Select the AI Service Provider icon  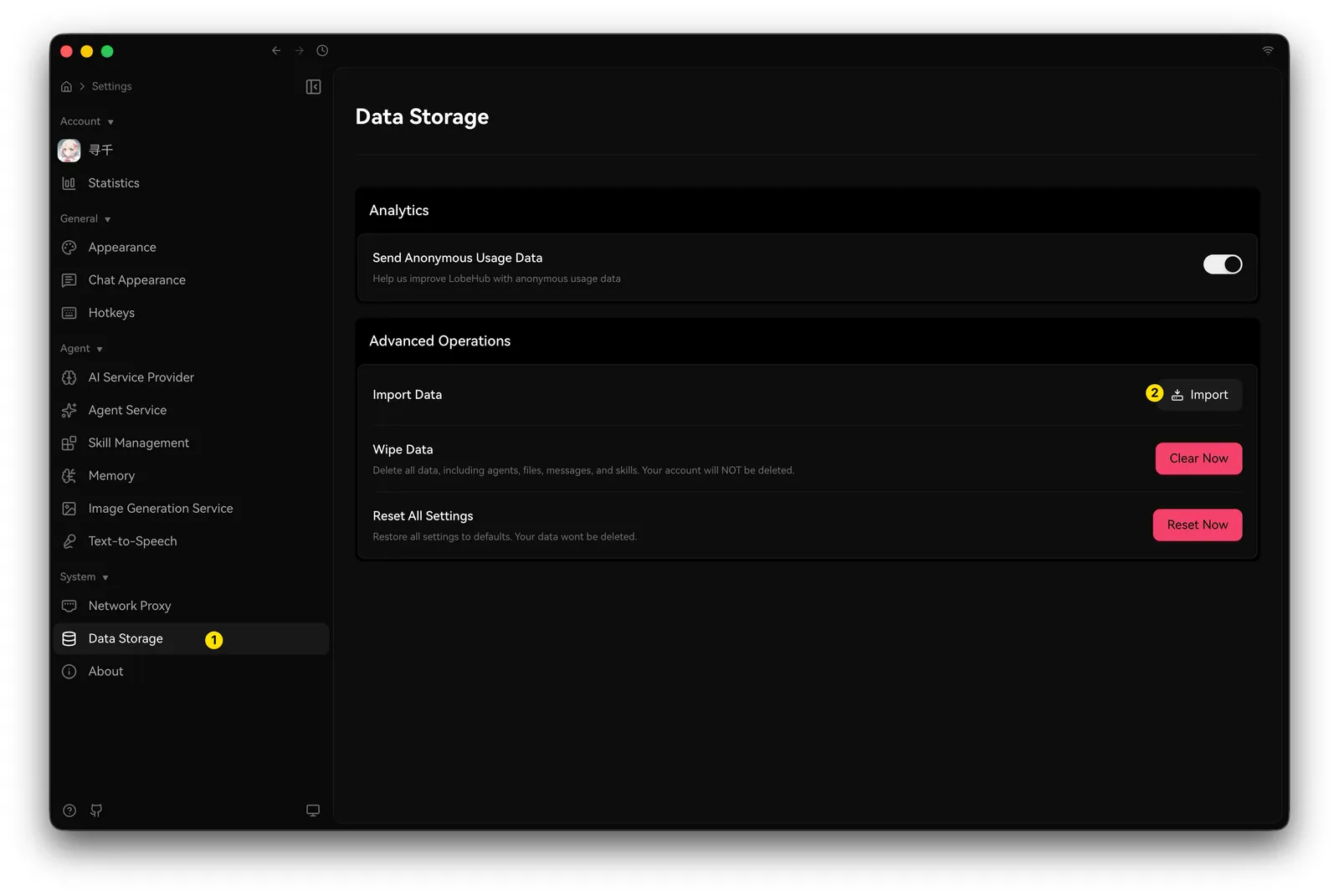click(x=69, y=377)
